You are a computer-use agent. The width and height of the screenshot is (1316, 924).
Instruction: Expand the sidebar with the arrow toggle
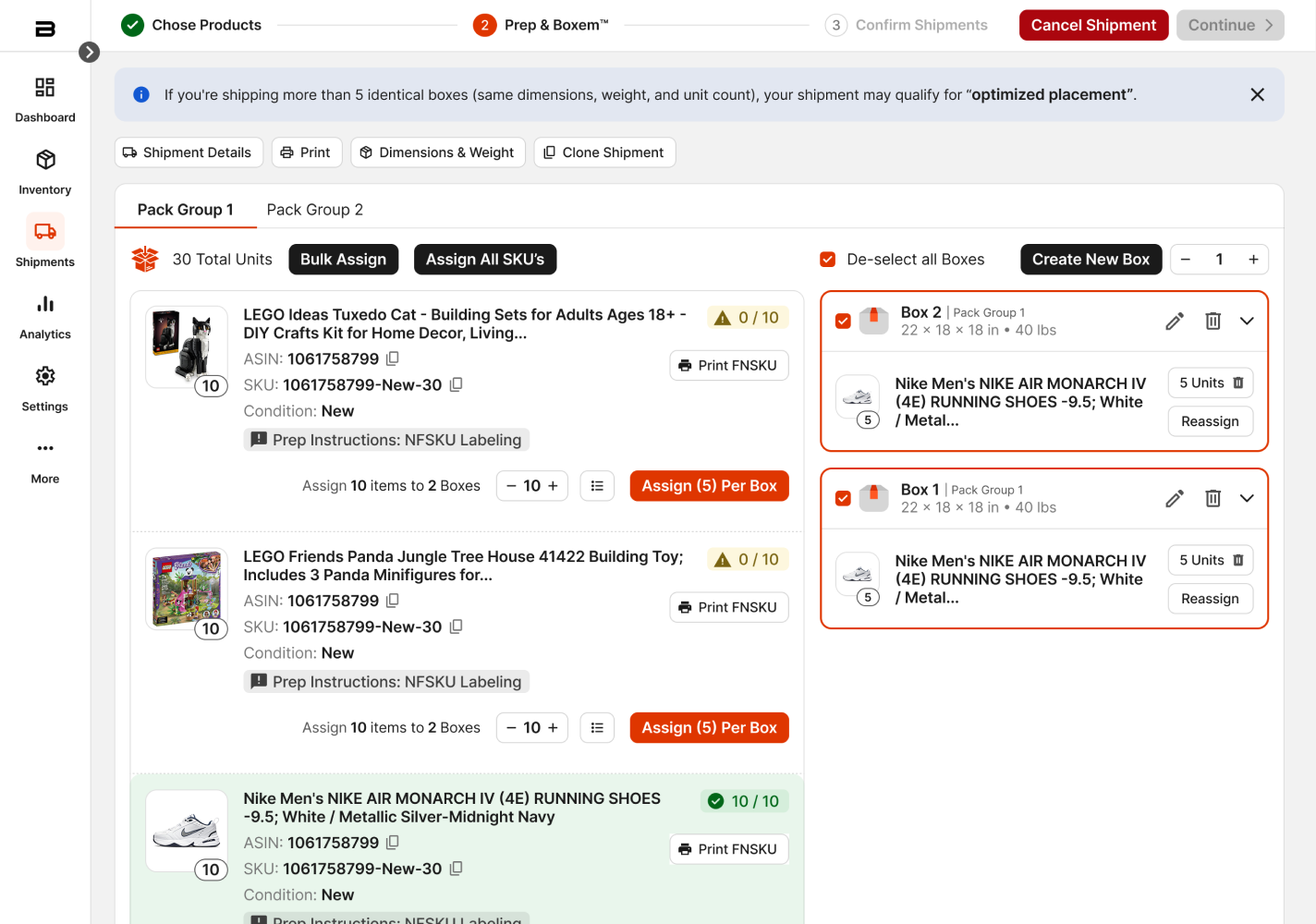(x=89, y=52)
